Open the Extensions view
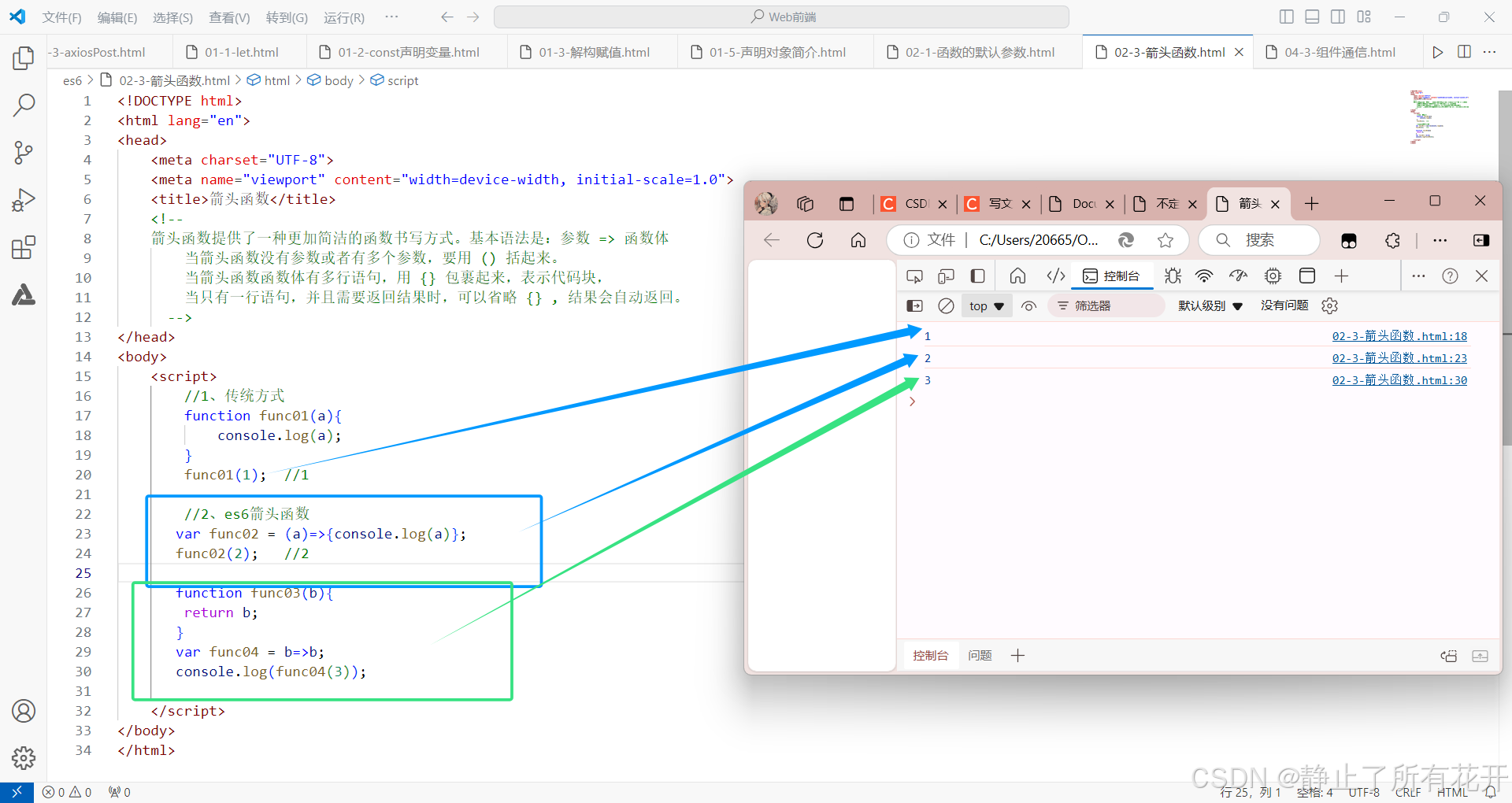 point(24,248)
